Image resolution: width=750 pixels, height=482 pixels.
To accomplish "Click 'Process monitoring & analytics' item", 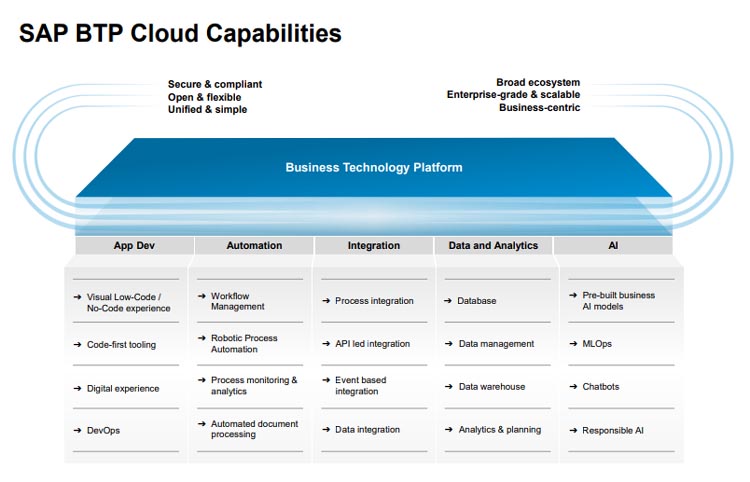I will coord(254,385).
